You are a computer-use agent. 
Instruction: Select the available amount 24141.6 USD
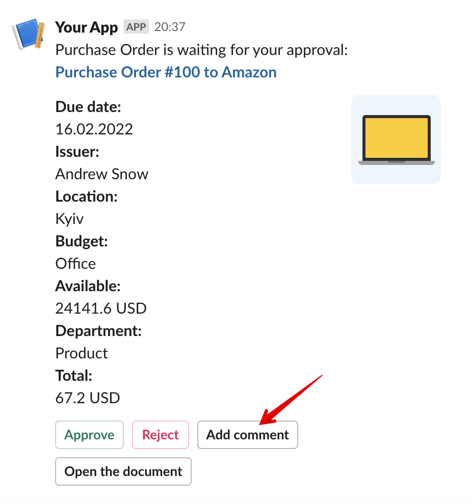(x=101, y=308)
